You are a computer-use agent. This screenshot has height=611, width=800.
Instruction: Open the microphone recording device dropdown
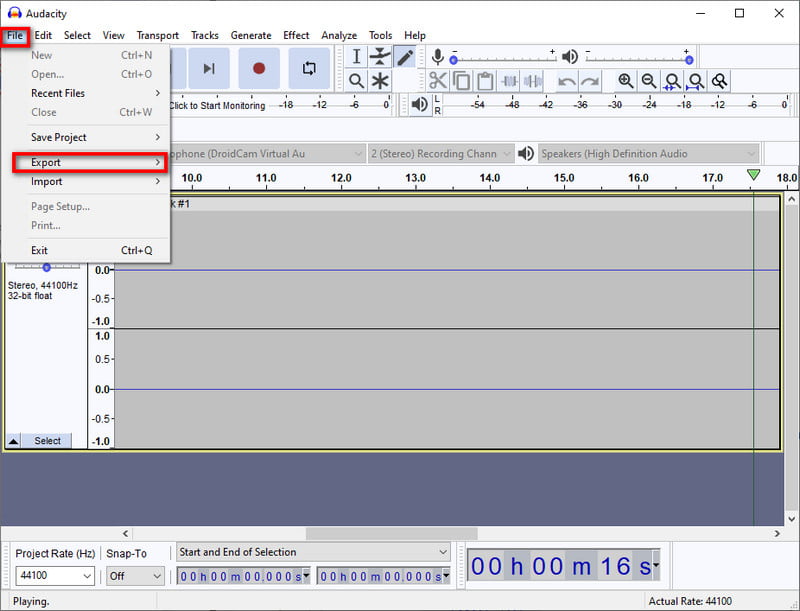(268, 154)
